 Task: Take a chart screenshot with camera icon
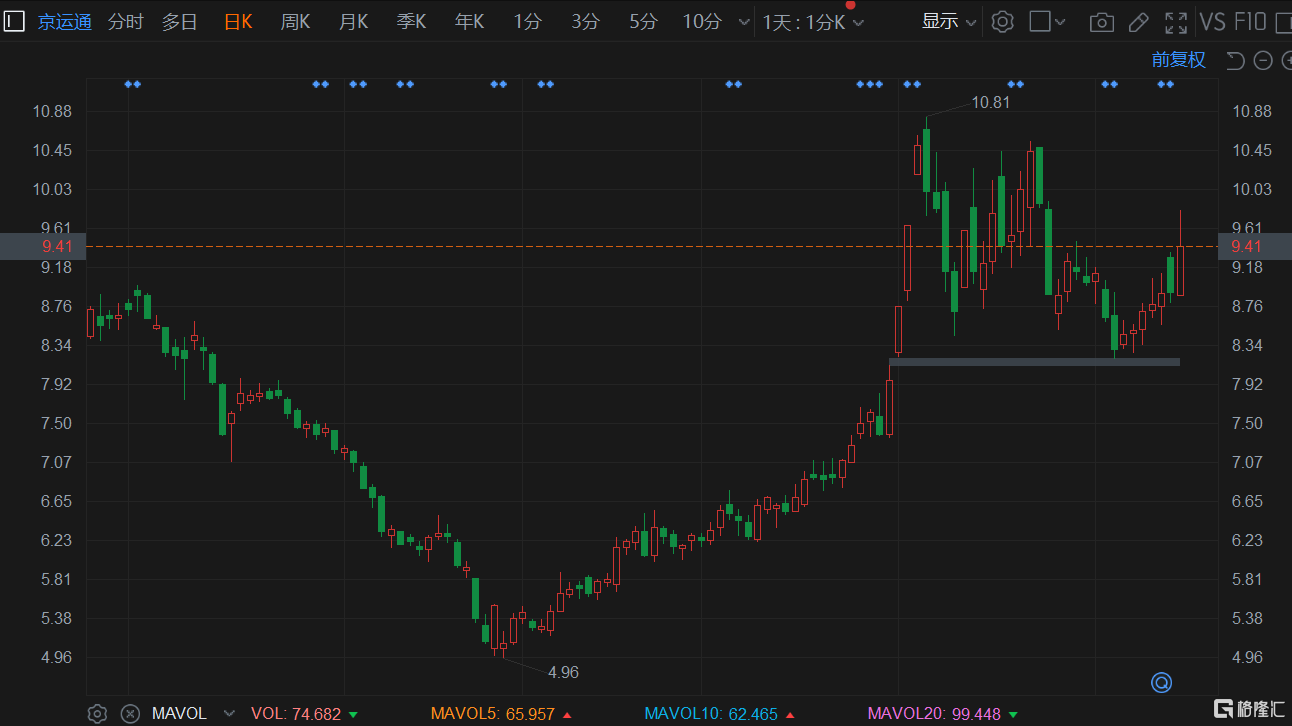[1102, 22]
